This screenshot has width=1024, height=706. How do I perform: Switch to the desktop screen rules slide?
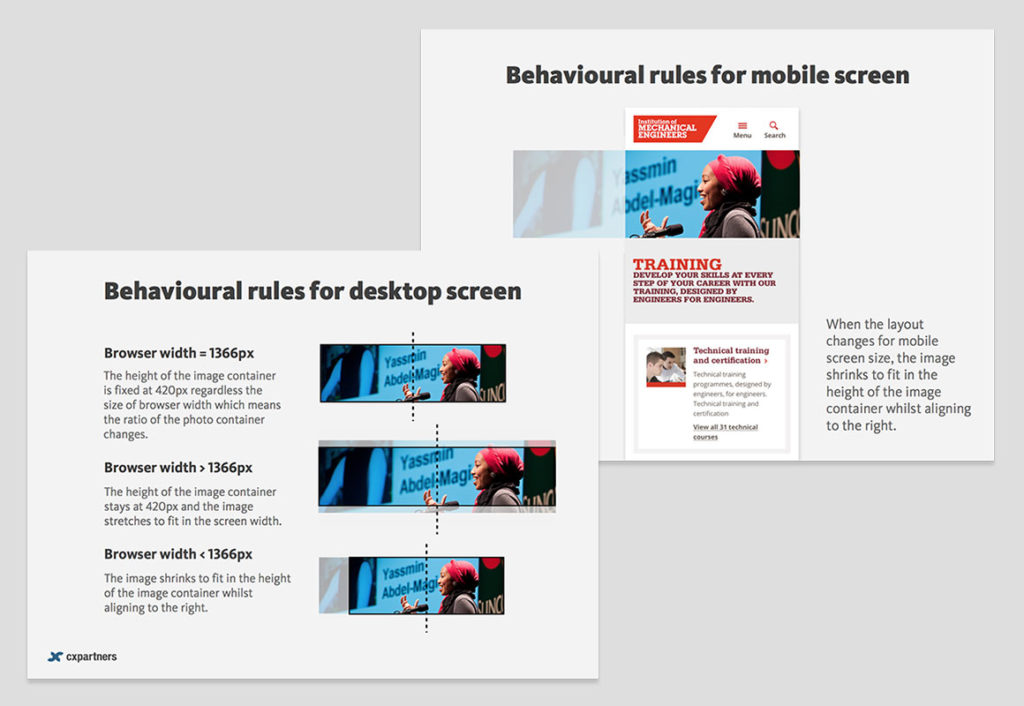311,291
